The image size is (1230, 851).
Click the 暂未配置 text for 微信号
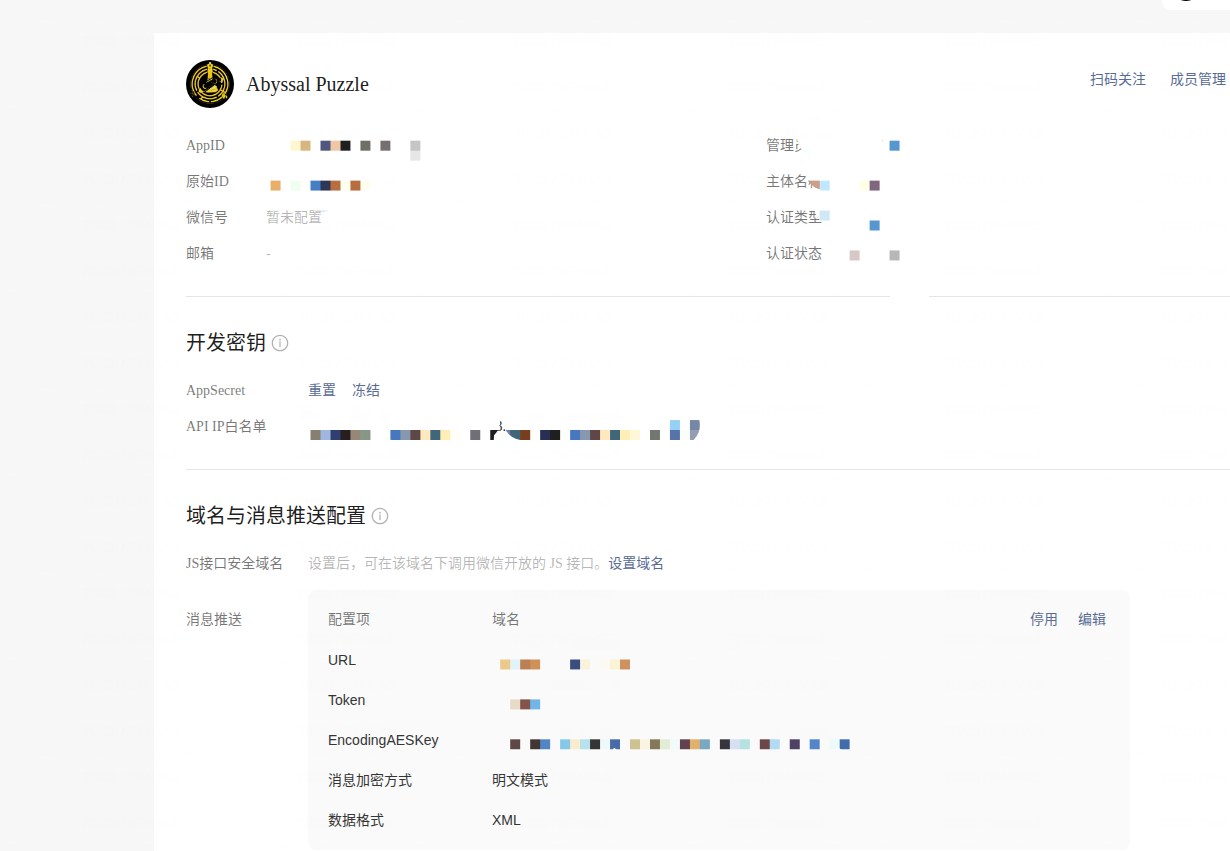294,218
